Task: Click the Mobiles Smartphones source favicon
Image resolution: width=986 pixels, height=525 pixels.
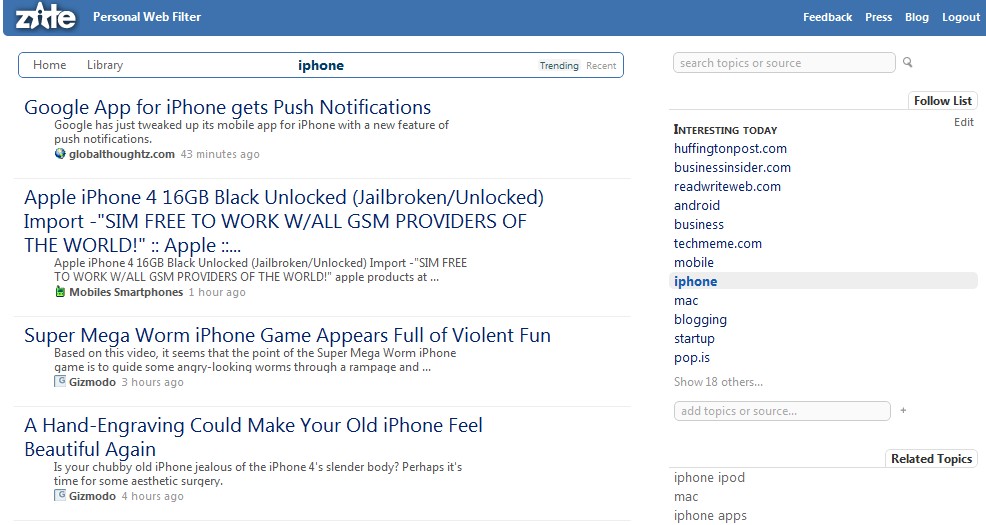Action: pyautogui.click(x=60, y=292)
